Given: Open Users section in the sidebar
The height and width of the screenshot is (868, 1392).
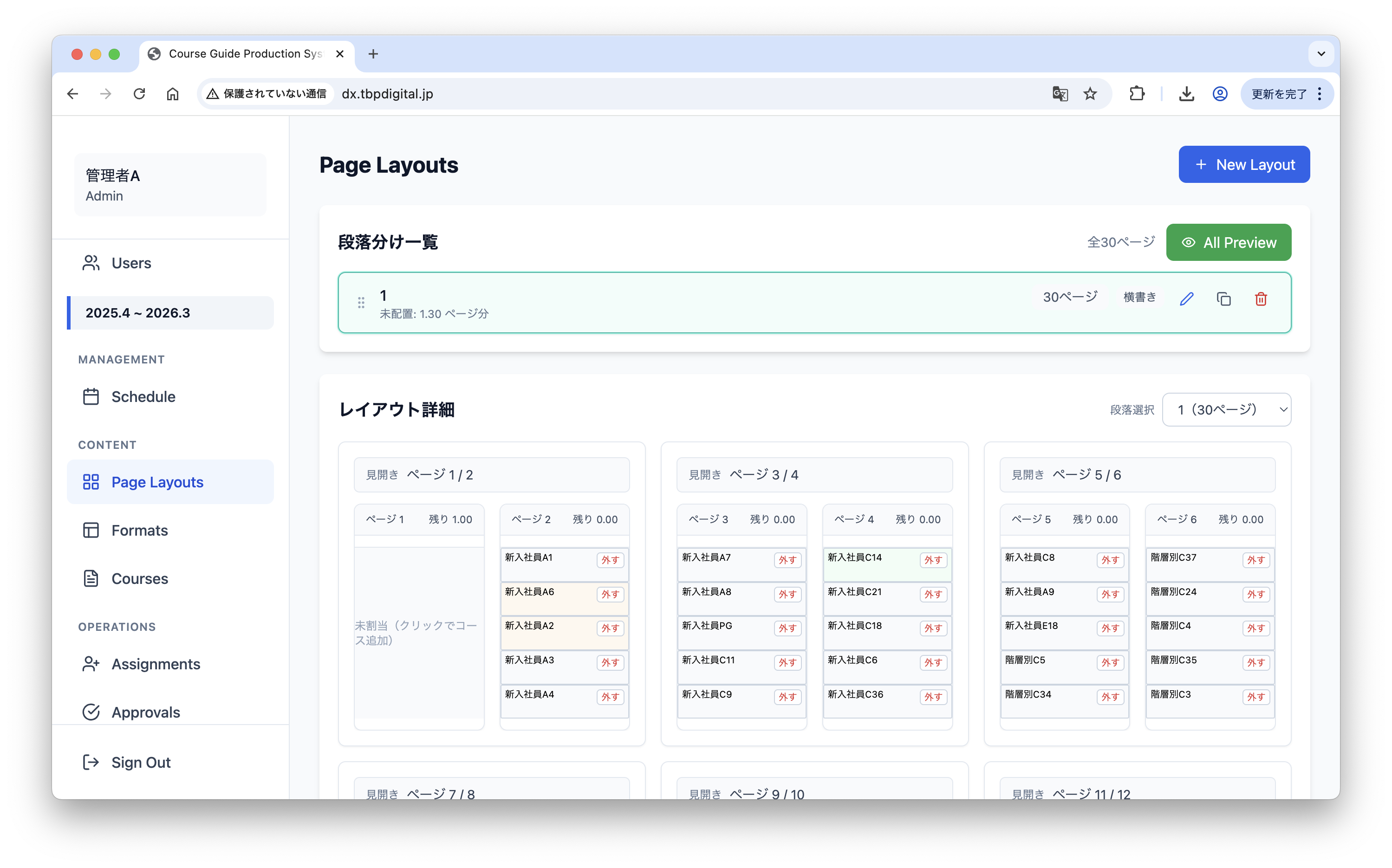Looking at the screenshot, I should pyautogui.click(x=131, y=263).
